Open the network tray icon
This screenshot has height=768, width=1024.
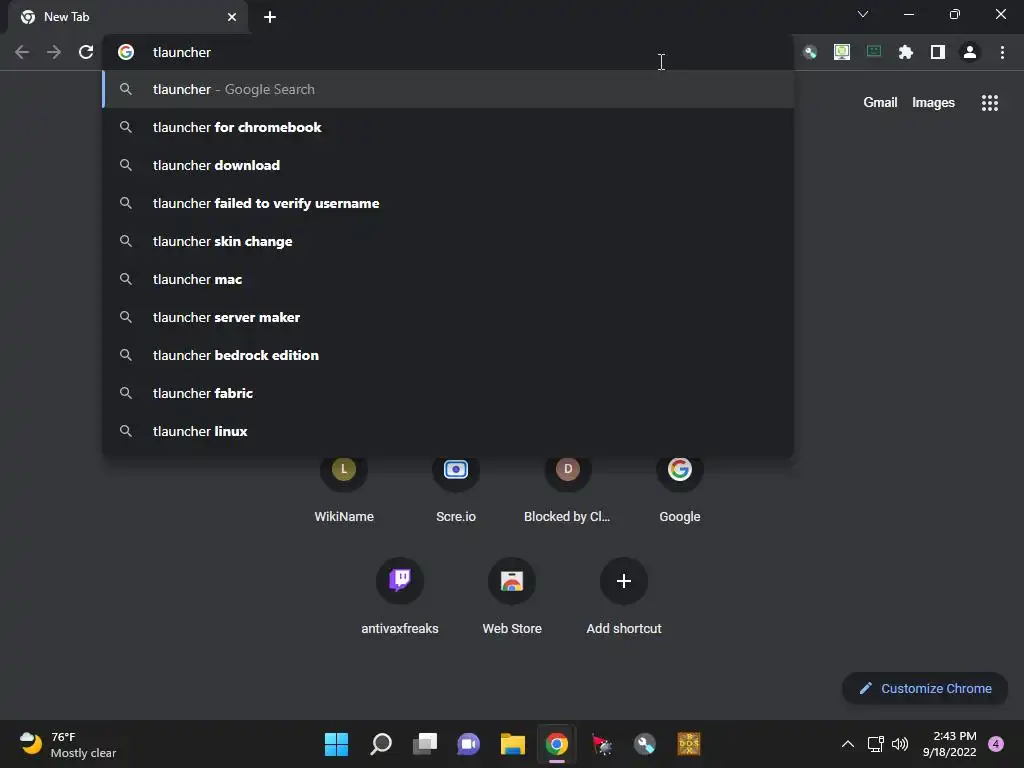875,744
